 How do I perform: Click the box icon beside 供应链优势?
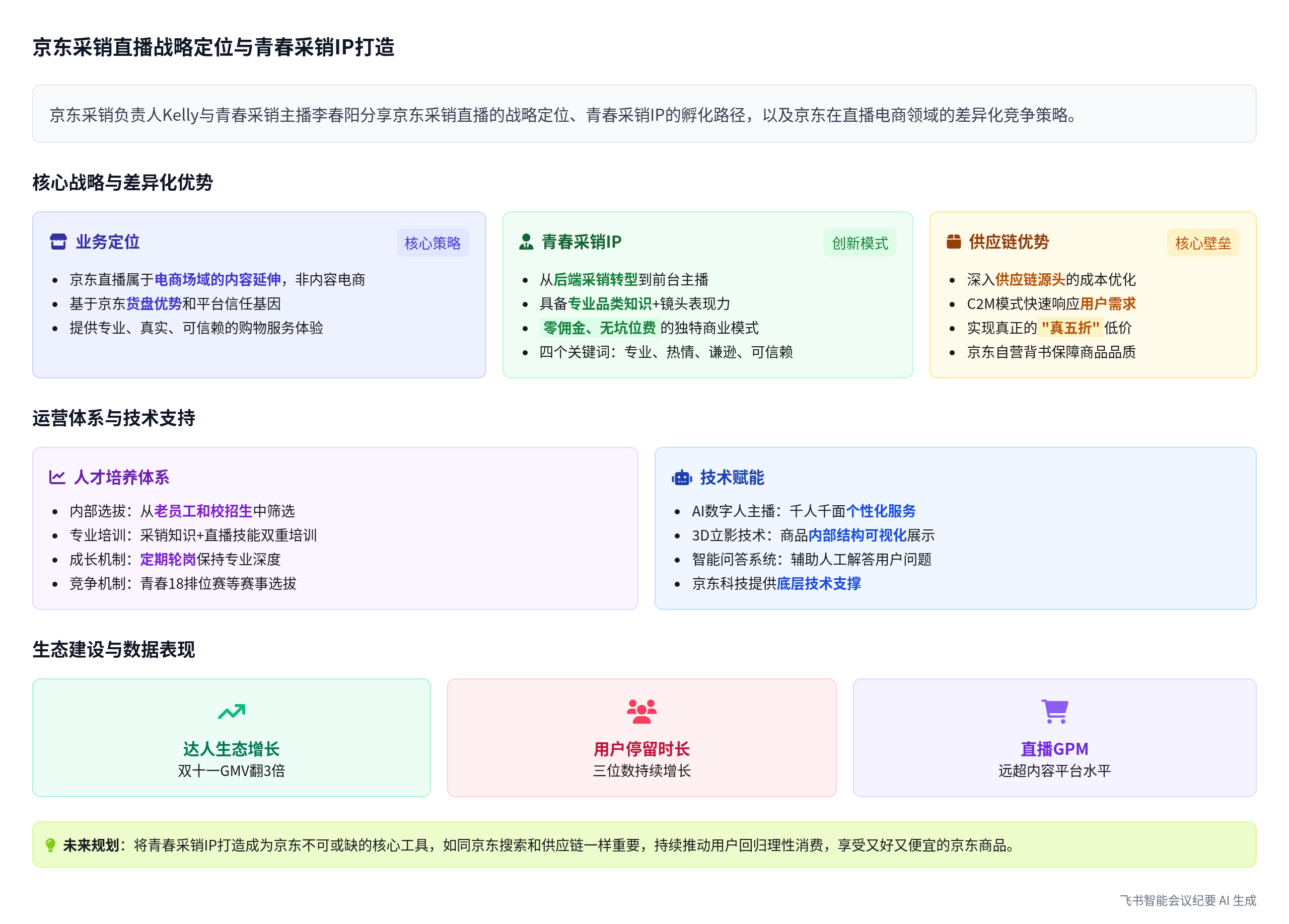coord(953,242)
